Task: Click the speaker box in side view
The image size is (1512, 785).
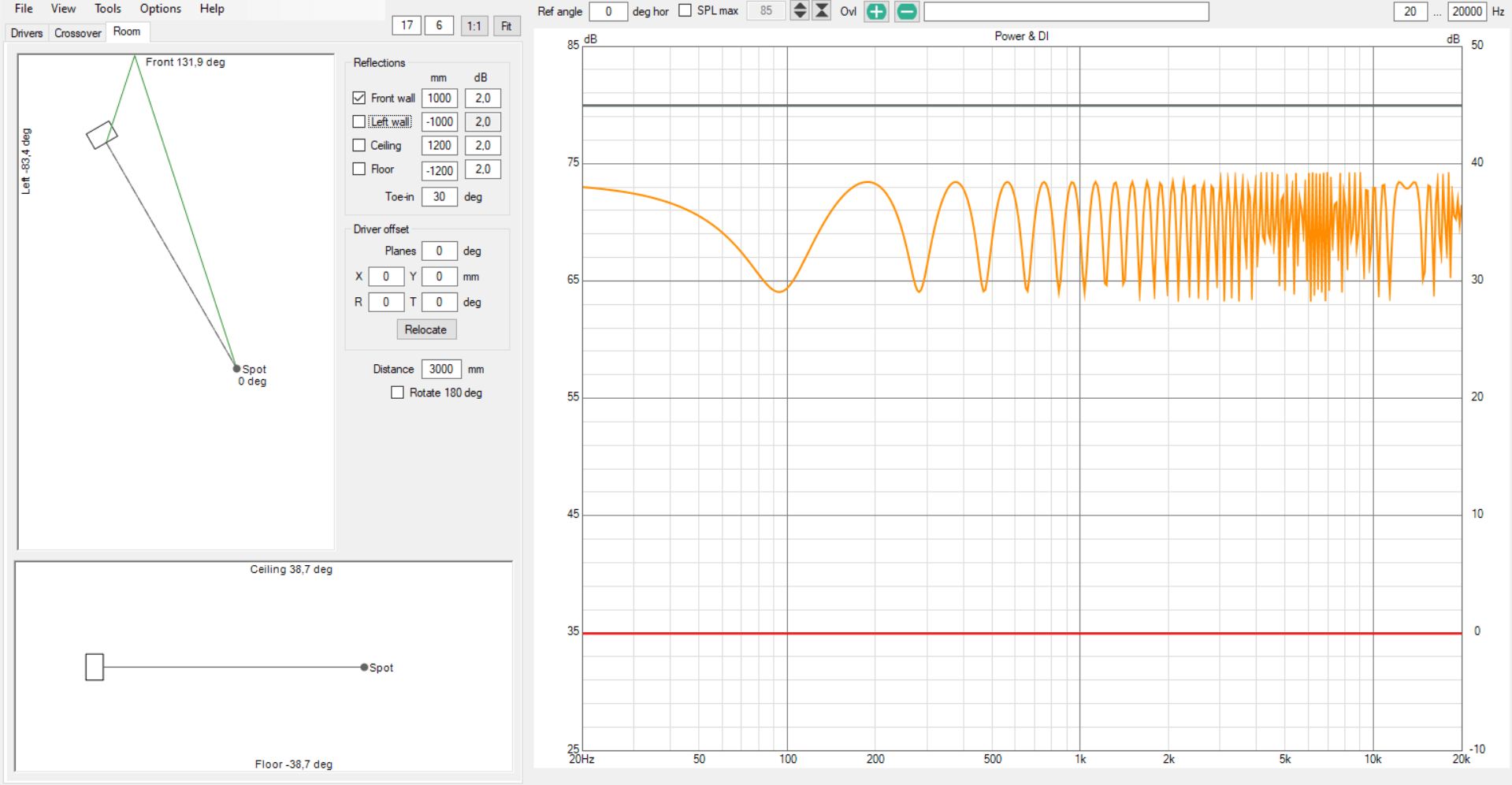Action: pos(95,667)
